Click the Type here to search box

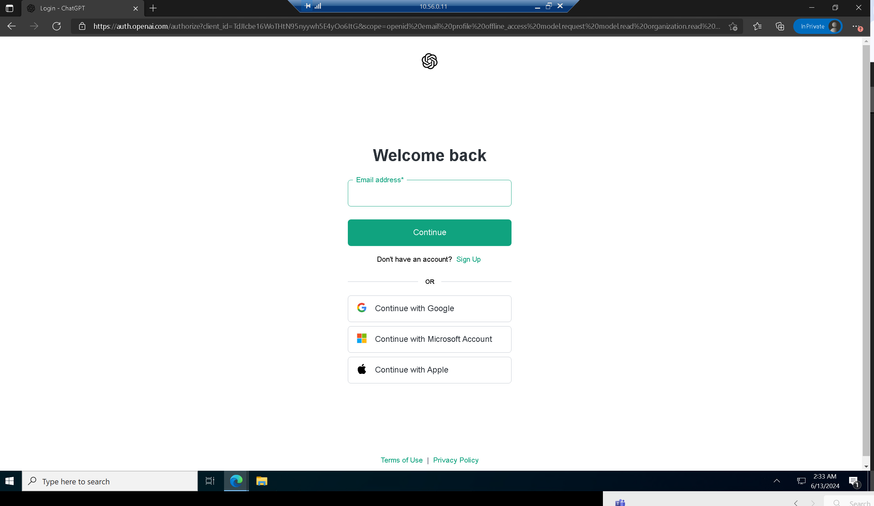[110, 481]
